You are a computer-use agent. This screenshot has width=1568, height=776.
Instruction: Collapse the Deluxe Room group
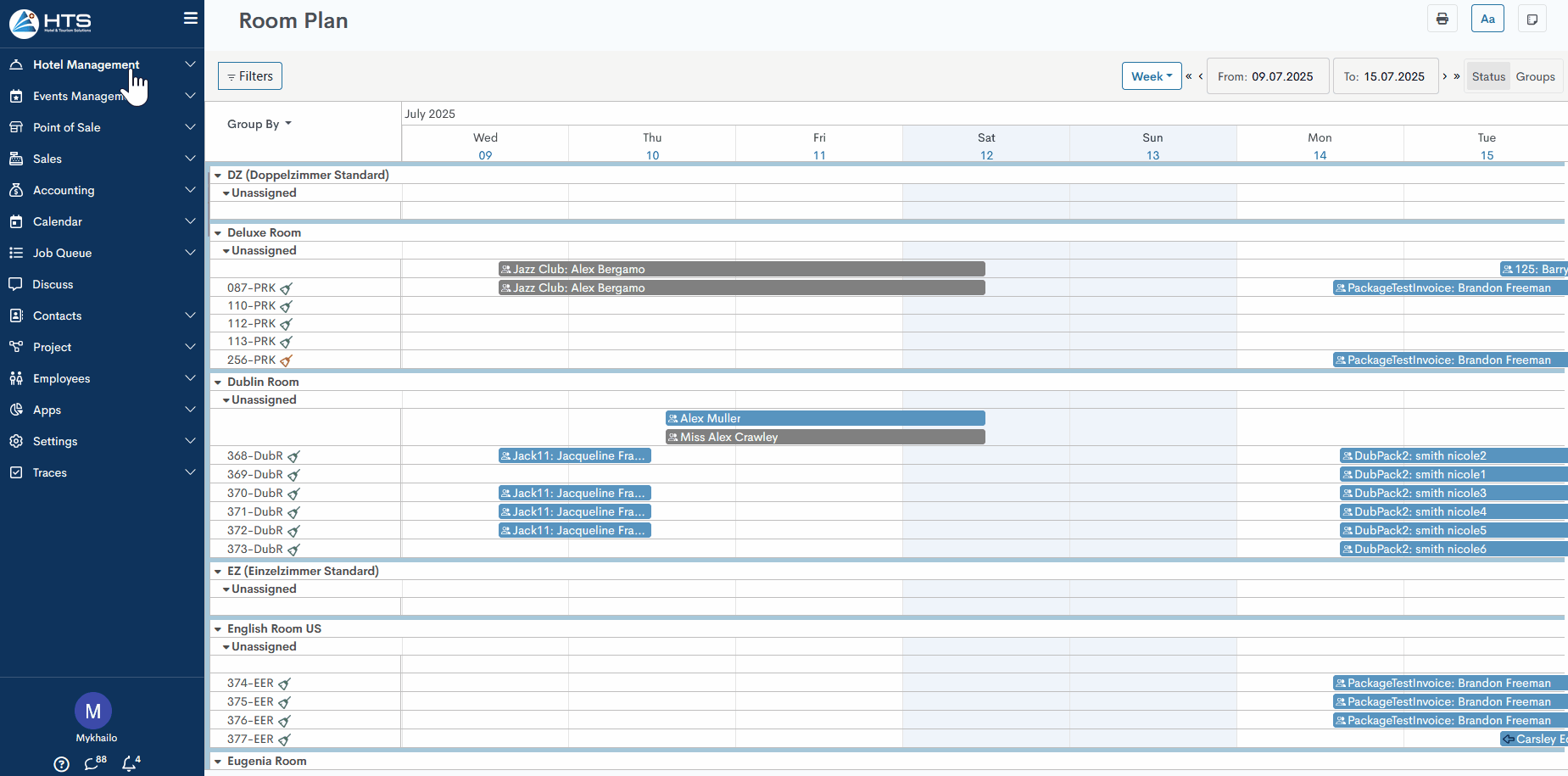(218, 233)
